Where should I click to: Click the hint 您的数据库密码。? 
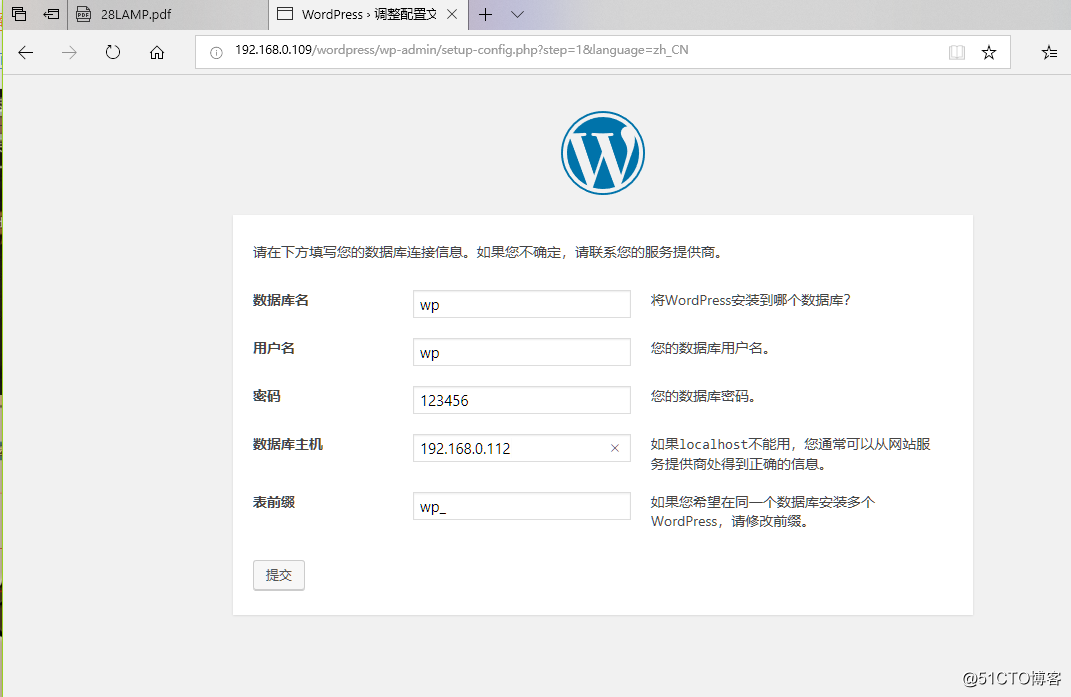pyautogui.click(x=703, y=396)
